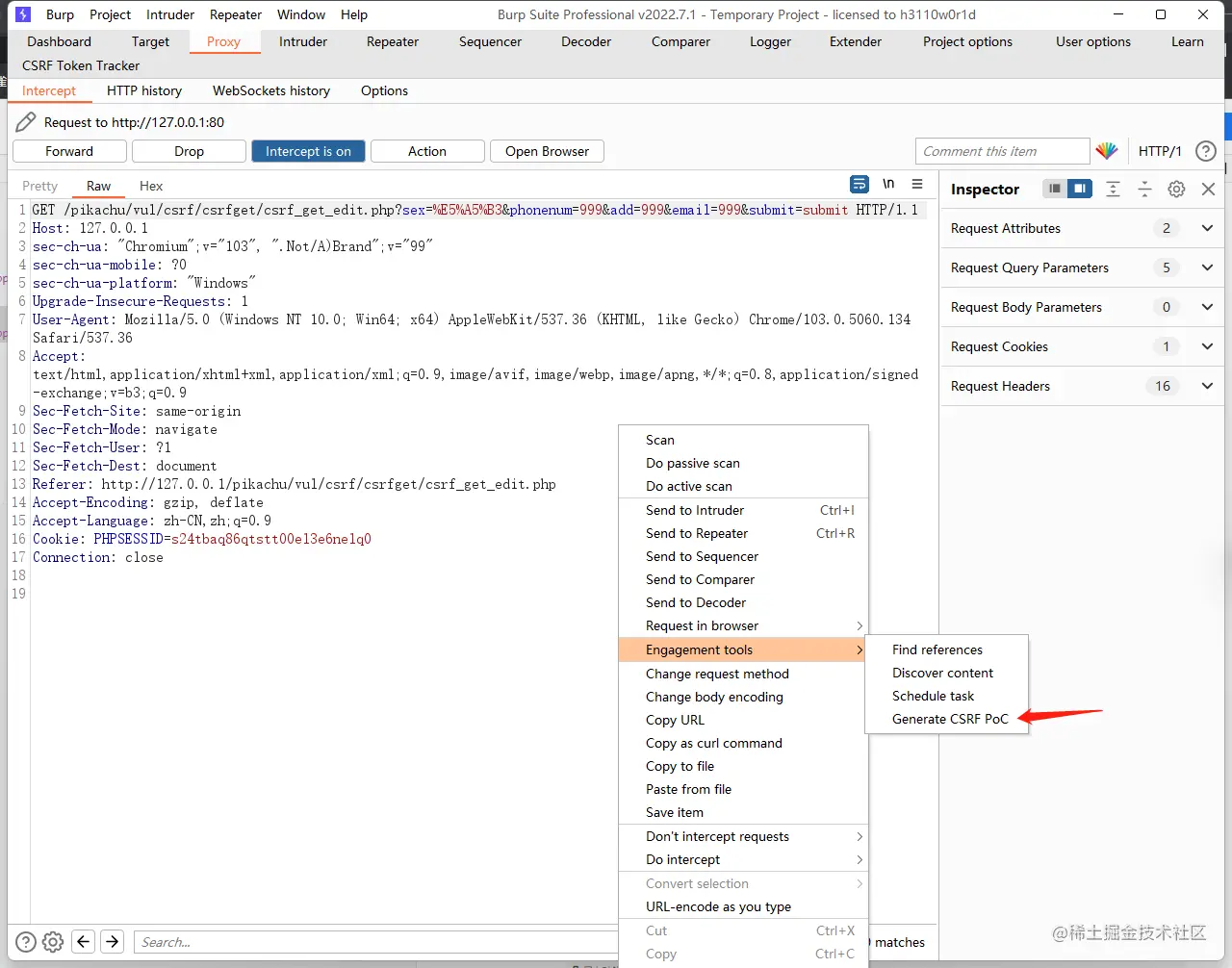Click the pencil edit icon beside Request to
The image size is (1232, 968).
tap(26, 122)
